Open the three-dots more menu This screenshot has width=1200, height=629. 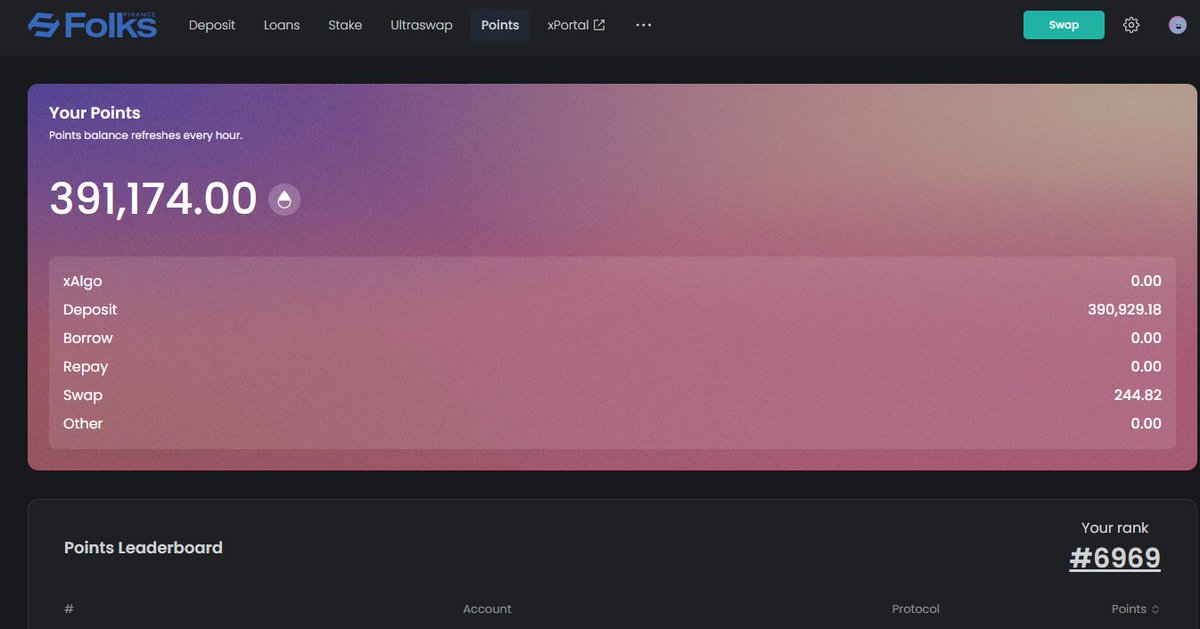tap(643, 25)
